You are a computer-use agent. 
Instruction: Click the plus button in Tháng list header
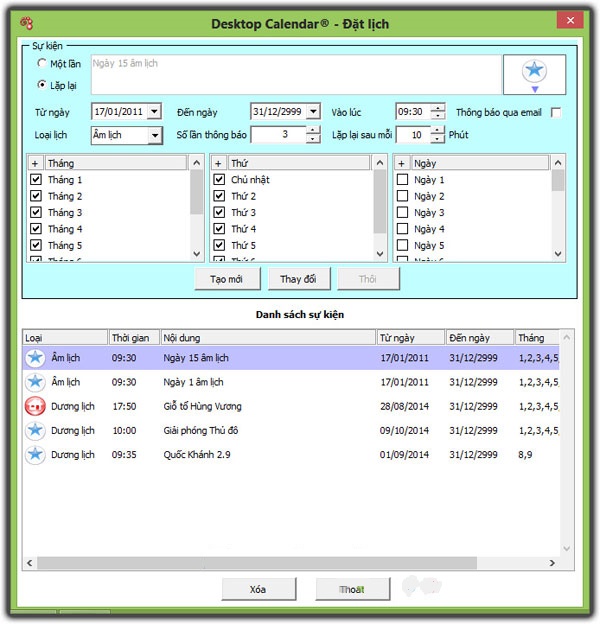tap(35, 163)
